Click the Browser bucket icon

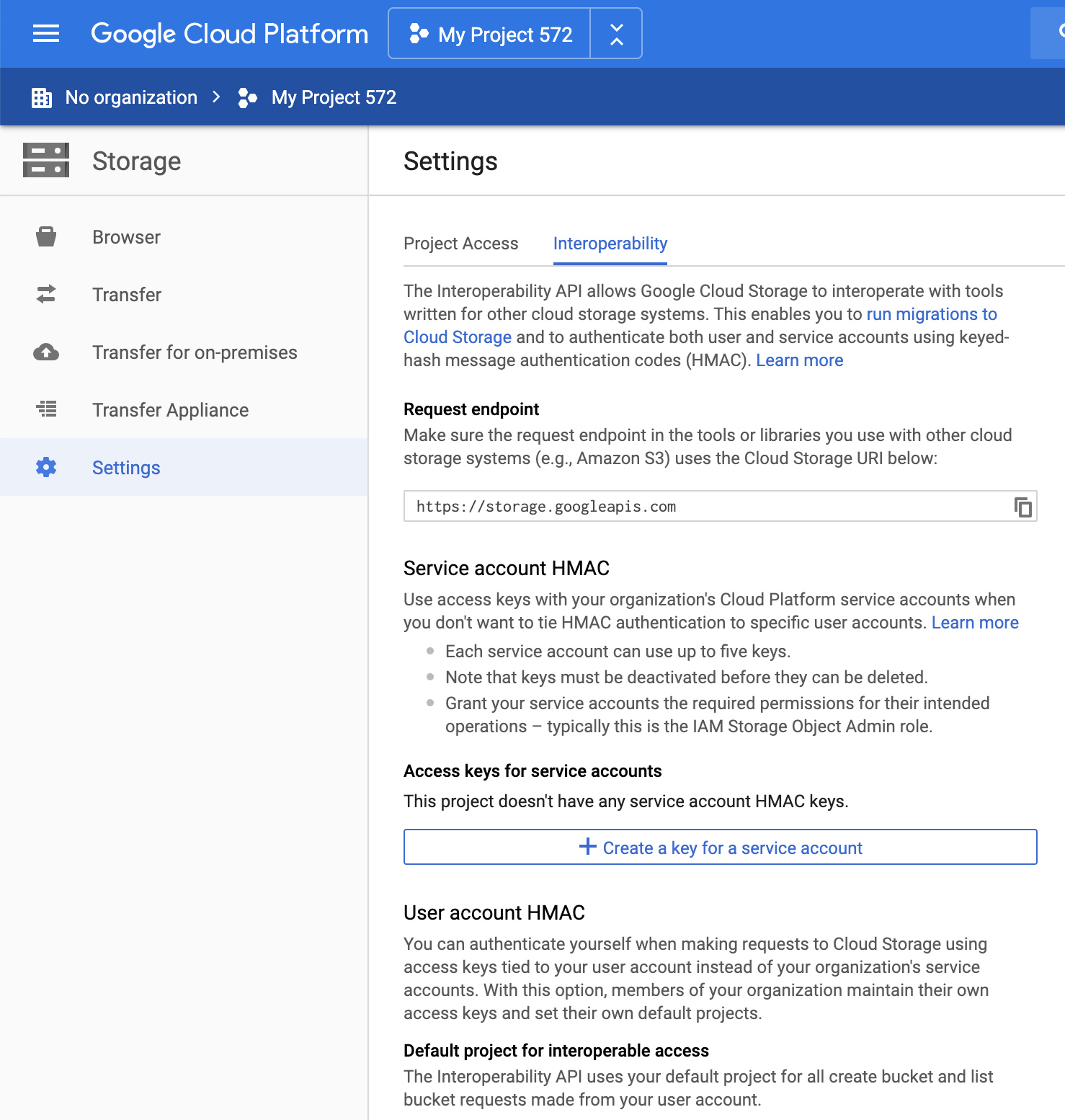(46, 236)
